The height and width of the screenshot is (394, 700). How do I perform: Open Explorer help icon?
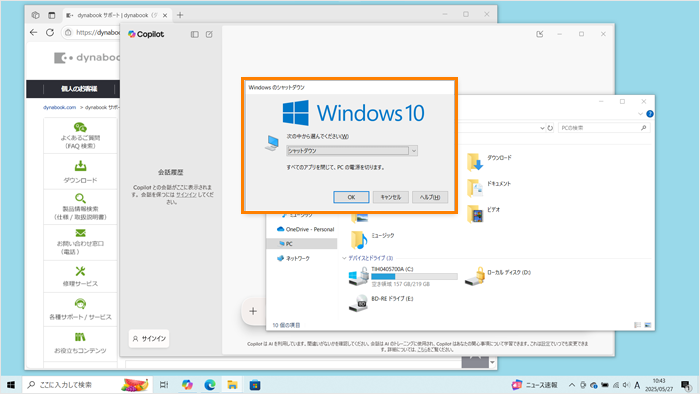[x=650, y=114]
